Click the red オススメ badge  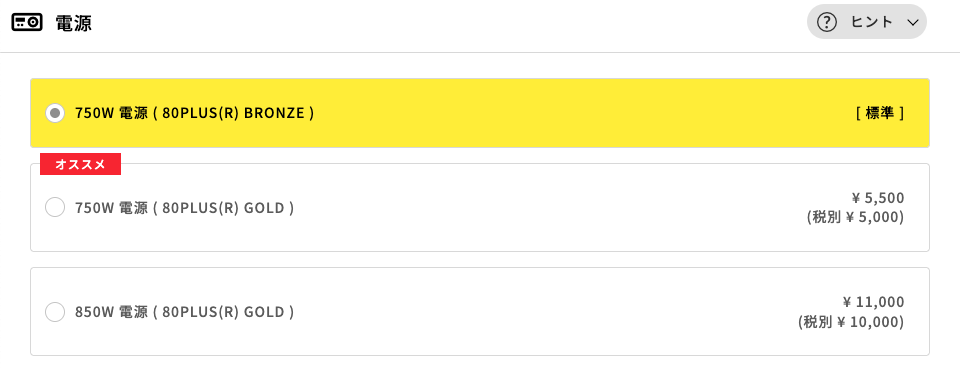(81, 164)
